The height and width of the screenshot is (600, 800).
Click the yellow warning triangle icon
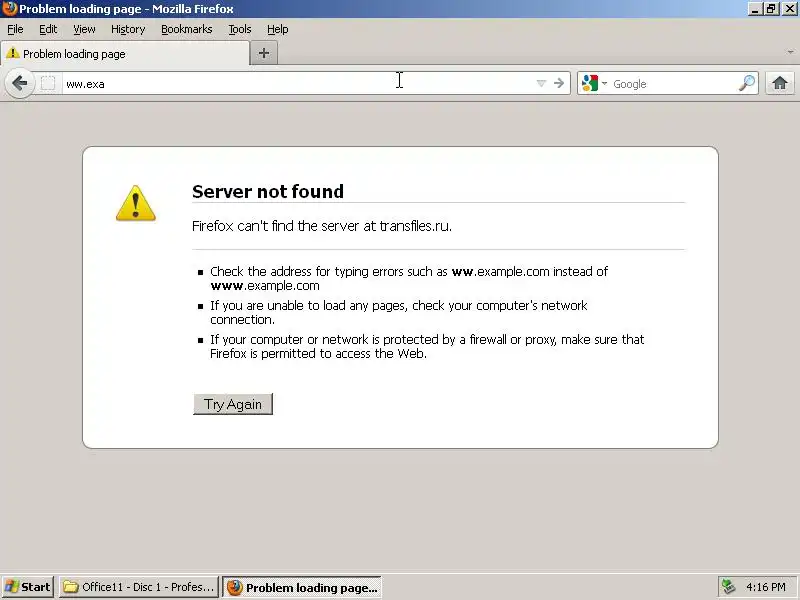click(136, 203)
